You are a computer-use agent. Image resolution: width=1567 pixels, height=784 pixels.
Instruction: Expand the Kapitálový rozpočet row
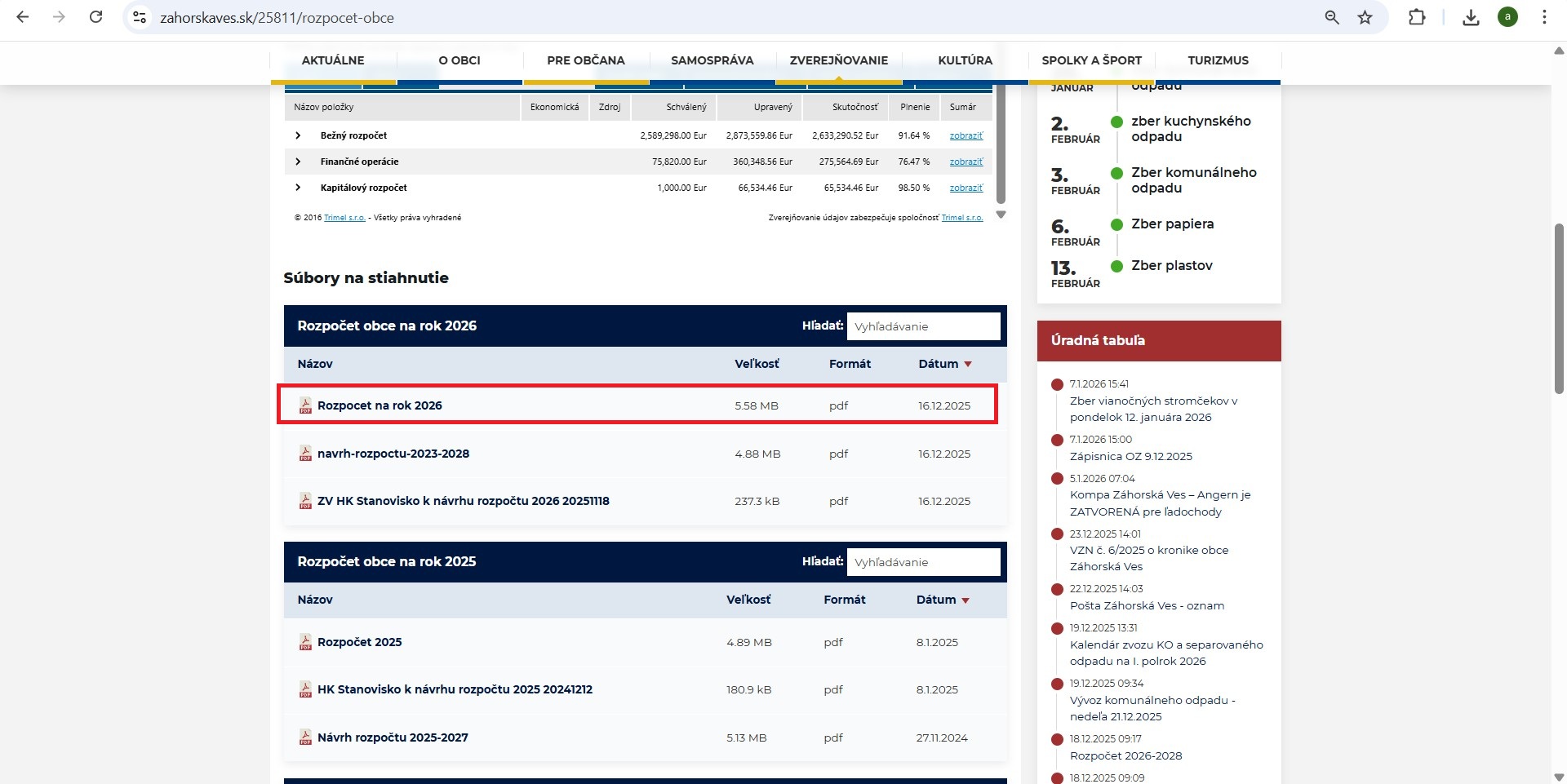[298, 188]
